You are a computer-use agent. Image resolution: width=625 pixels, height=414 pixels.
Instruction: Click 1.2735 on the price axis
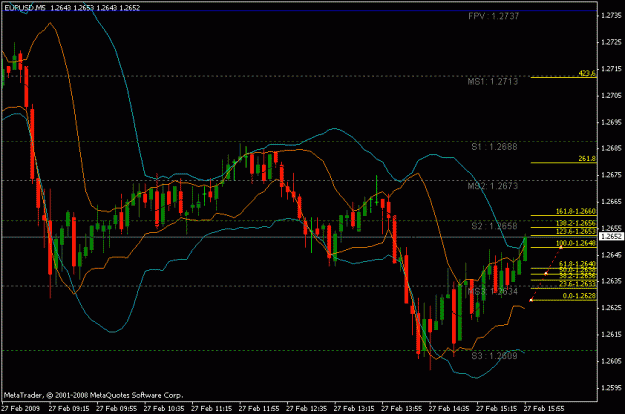611,16
